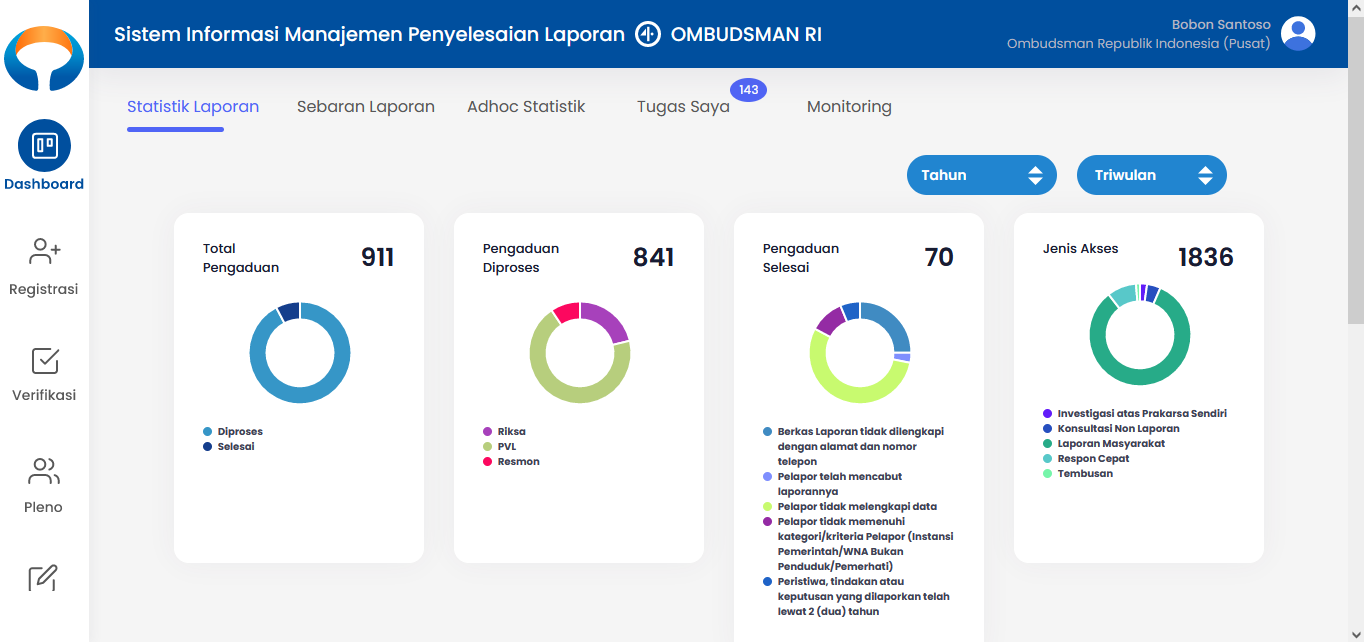Switch to the Adhoc Statistik tab
Image resolution: width=1364 pixels, height=642 pixels.
(x=526, y=107)
